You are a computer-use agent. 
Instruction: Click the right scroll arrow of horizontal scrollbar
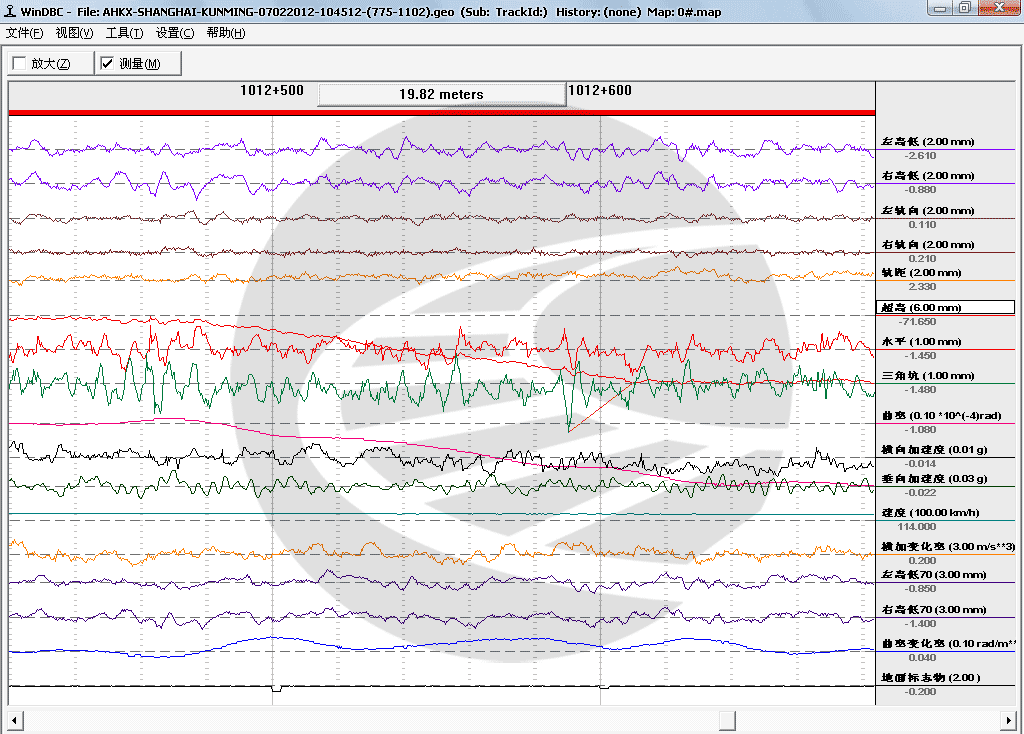pos(1009,720)
